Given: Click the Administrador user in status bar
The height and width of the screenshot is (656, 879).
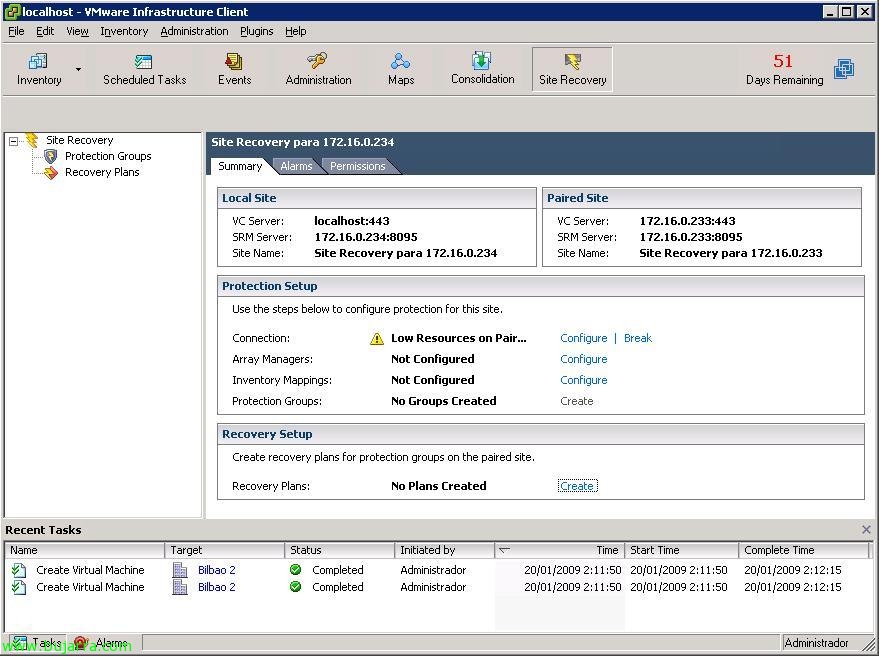Looking at the screenshot, I should tap(816, 643).
